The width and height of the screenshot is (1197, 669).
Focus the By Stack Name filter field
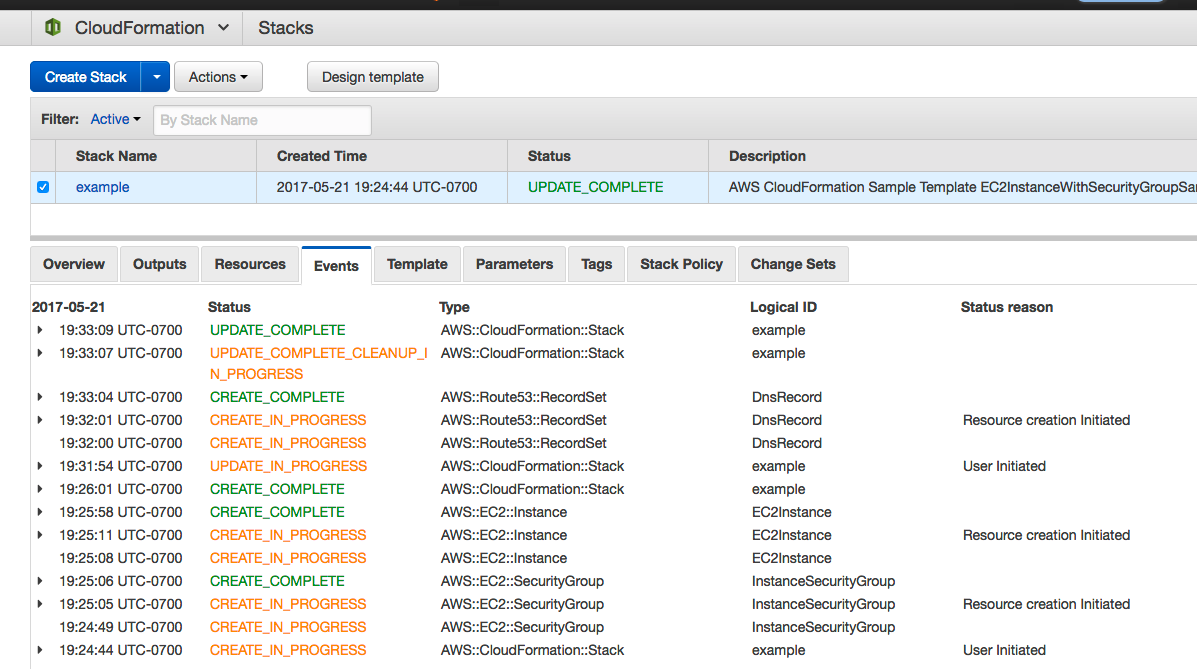[x=263, y=120]
